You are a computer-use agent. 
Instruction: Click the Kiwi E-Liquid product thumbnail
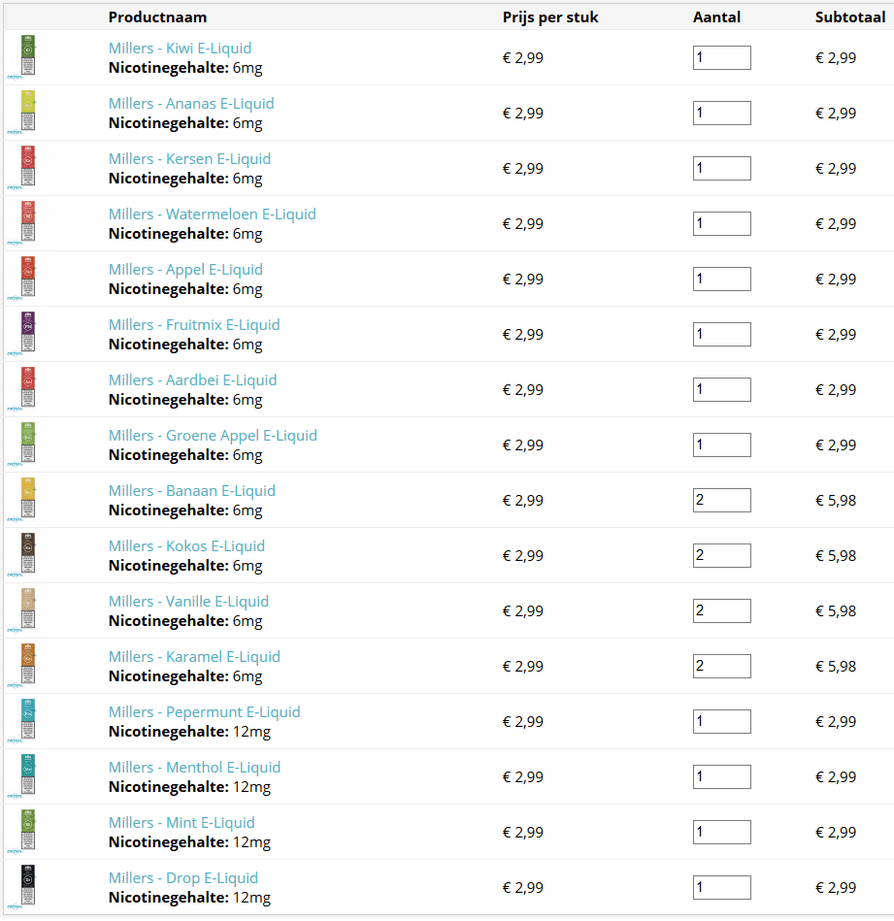27,55
